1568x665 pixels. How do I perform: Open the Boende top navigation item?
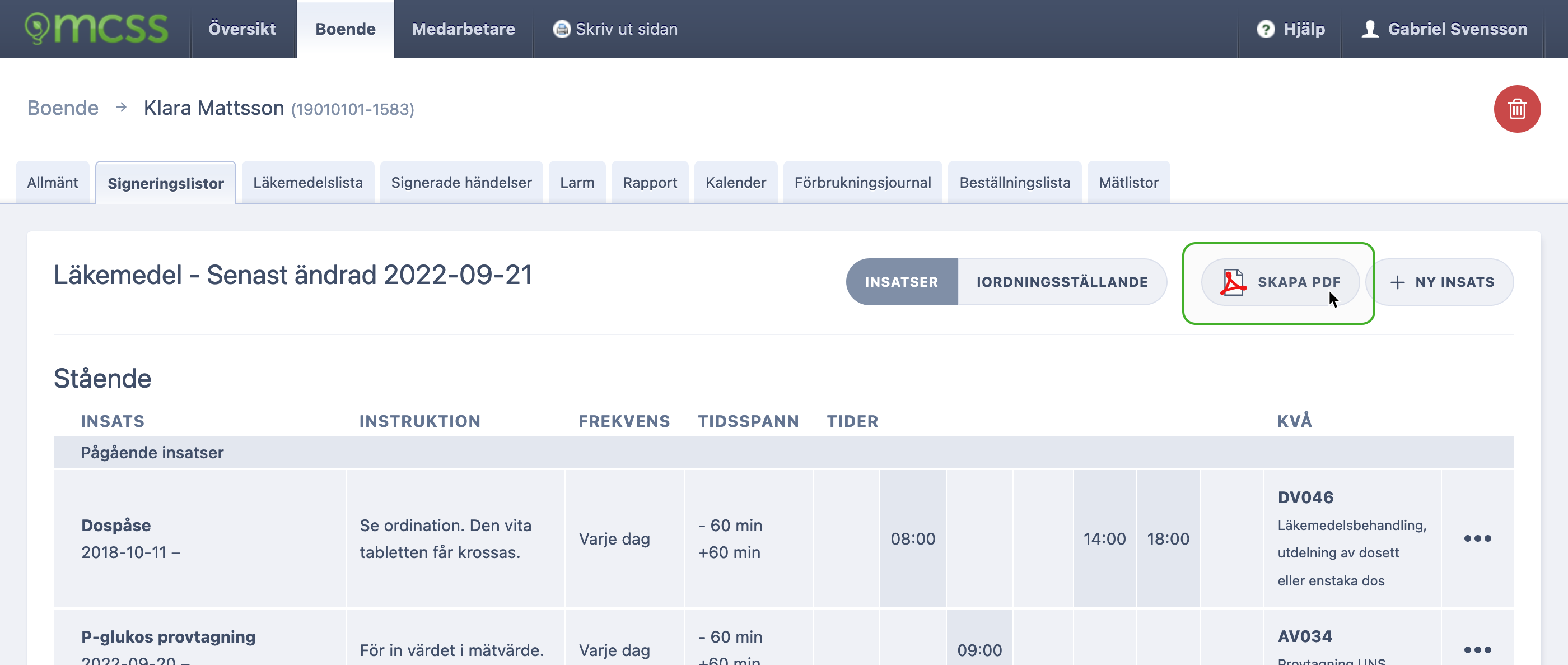point(345,29)
